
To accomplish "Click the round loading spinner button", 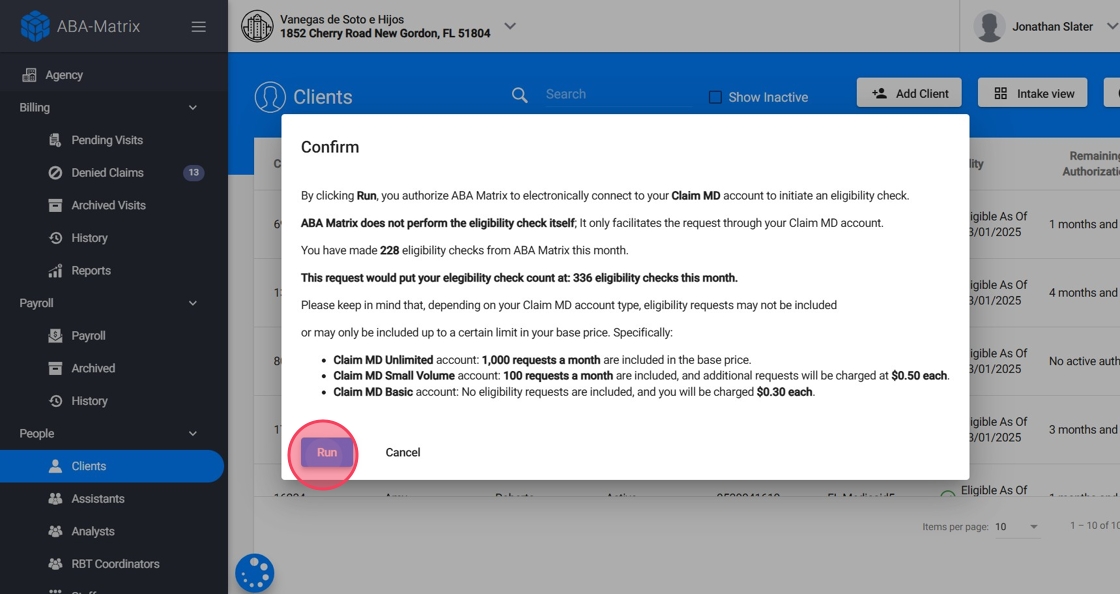I will tap(255, 573).
